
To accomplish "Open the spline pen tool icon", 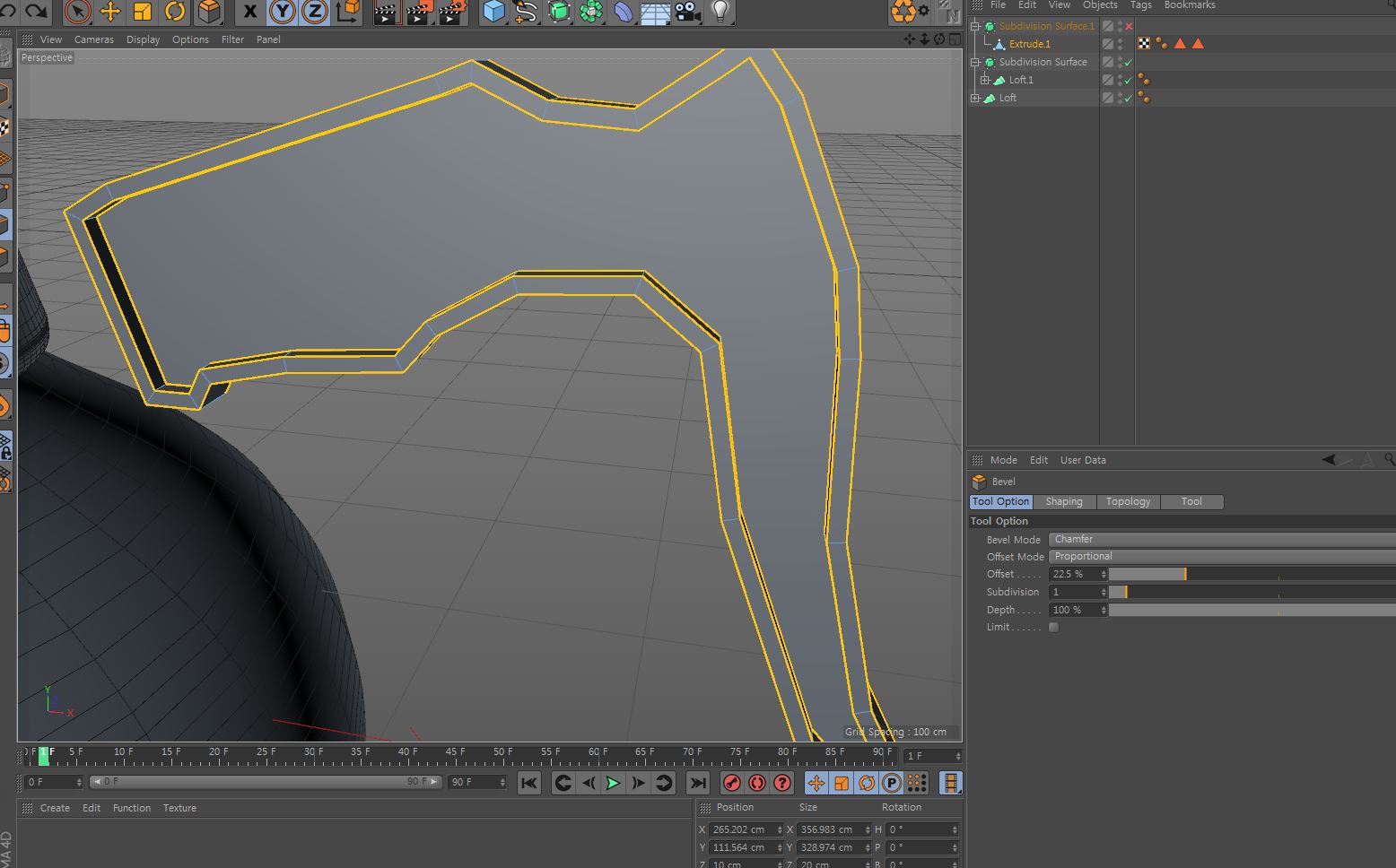I will [x=526, y=12].
